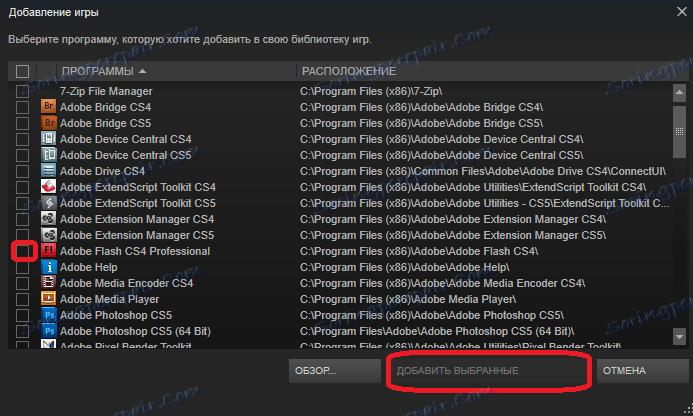The height and width of the screenshot is (416, 693).
Task: Click the sort arrow beside ПРОГРАММЫ
Action: click(142, 71)
